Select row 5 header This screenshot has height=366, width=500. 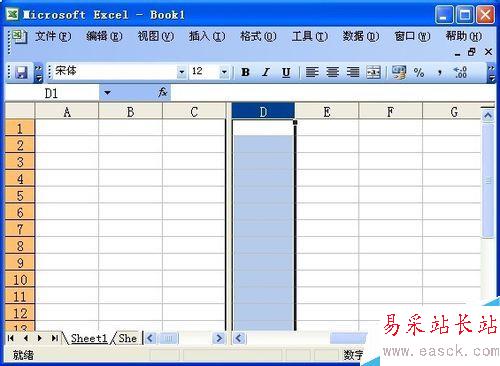tap(20, 195)
